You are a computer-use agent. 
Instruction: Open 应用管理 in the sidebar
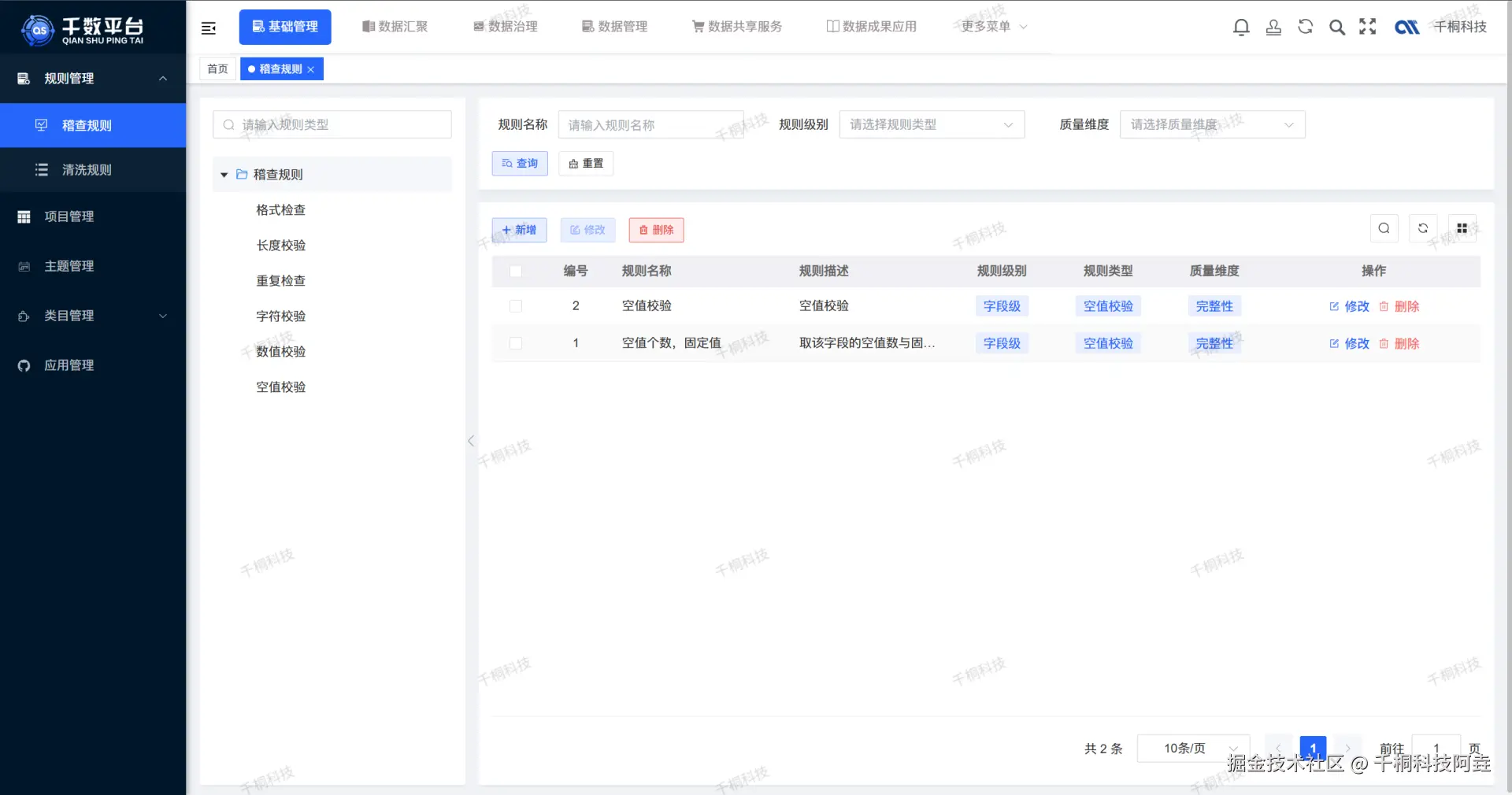tap(93, 365)
